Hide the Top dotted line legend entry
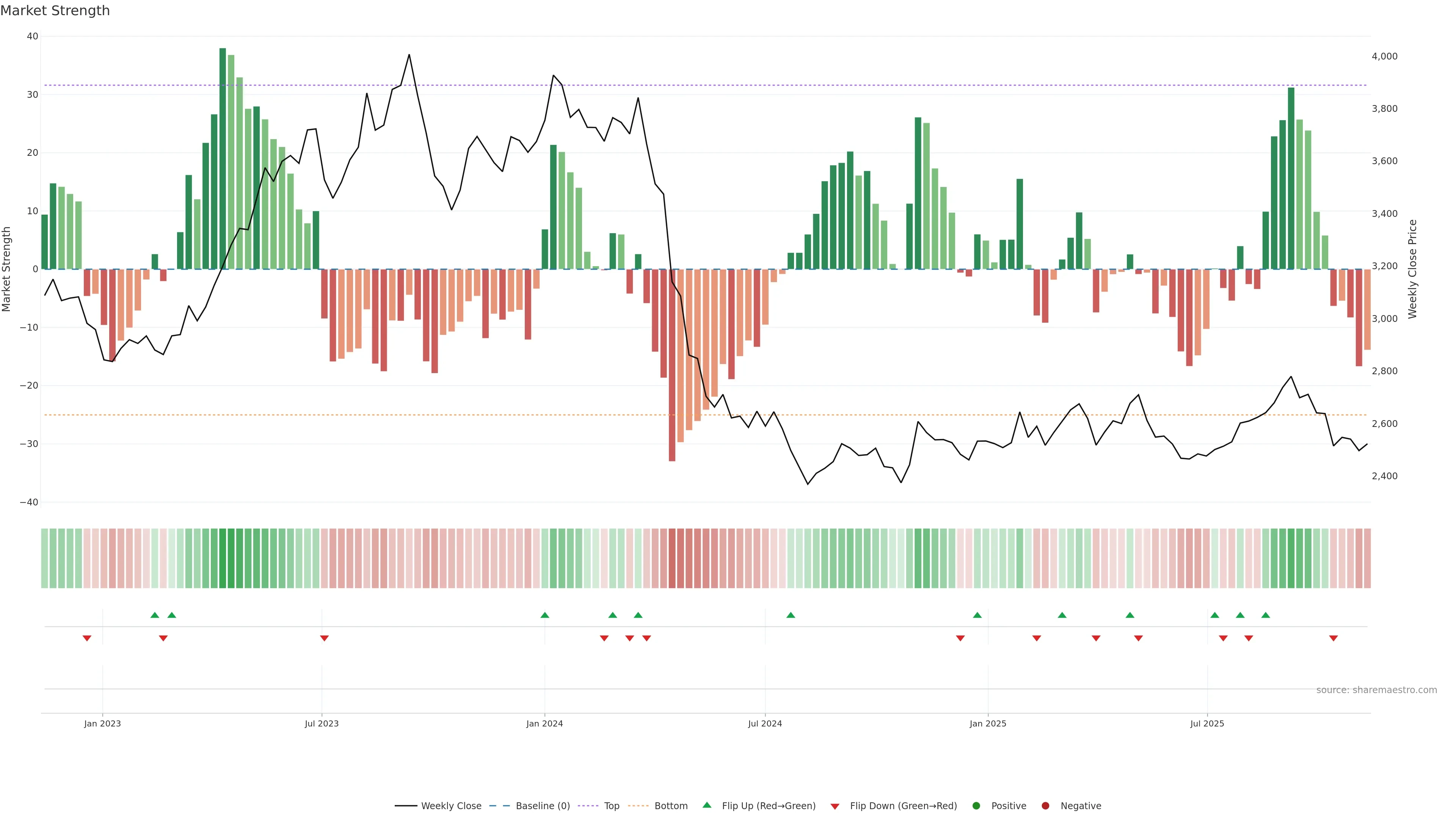The height and width of the screenshot is (819, 1456). click(611, 805)
